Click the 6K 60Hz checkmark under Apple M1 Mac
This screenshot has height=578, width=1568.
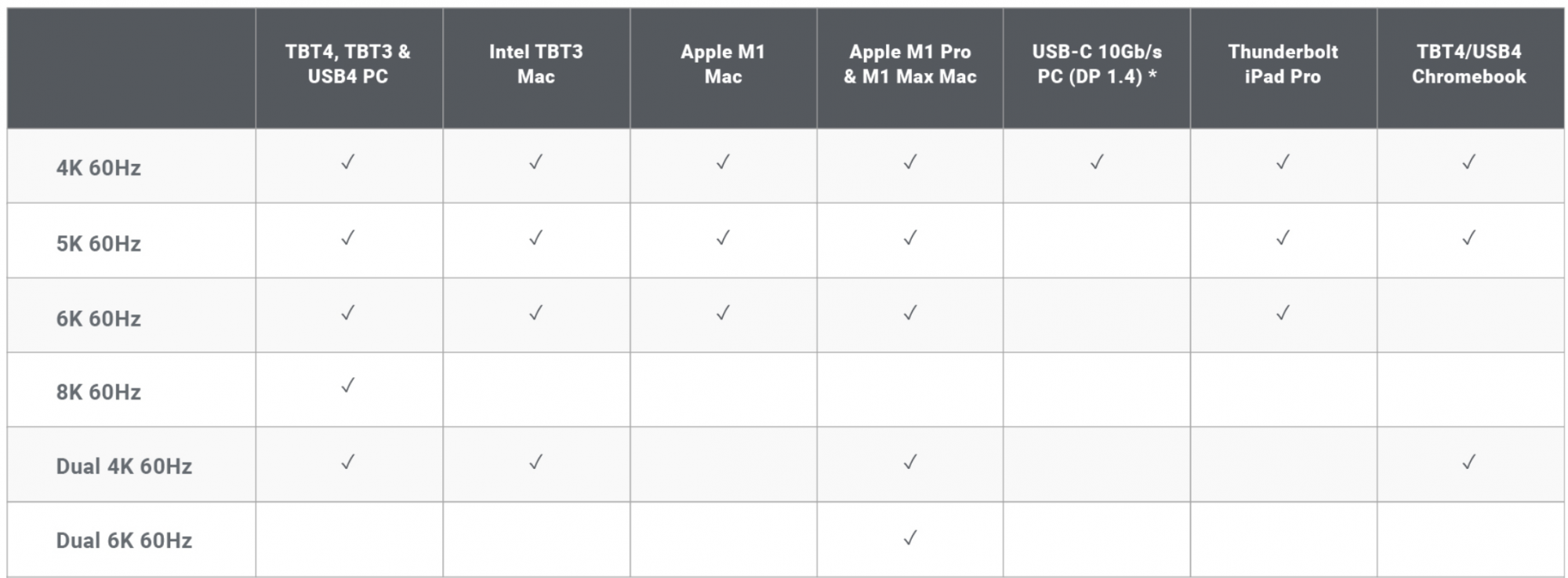[x=723, y=313]
